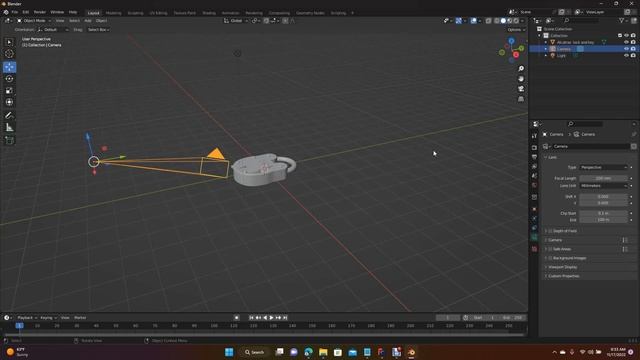Open the File menu
Viewport: 640px width, 360px height.
pyautogui.click(x=15, y=12)
